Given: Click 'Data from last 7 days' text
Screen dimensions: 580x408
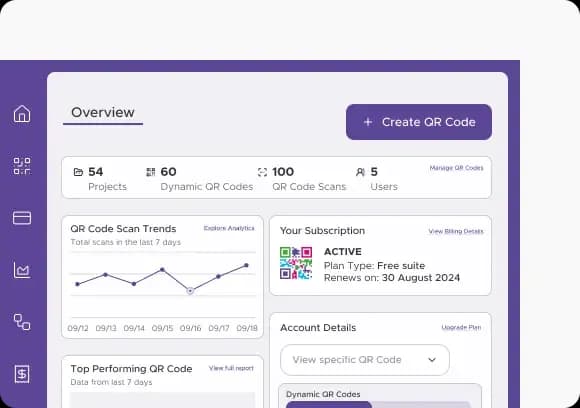Looking at the screenshot, I should 111,382.
